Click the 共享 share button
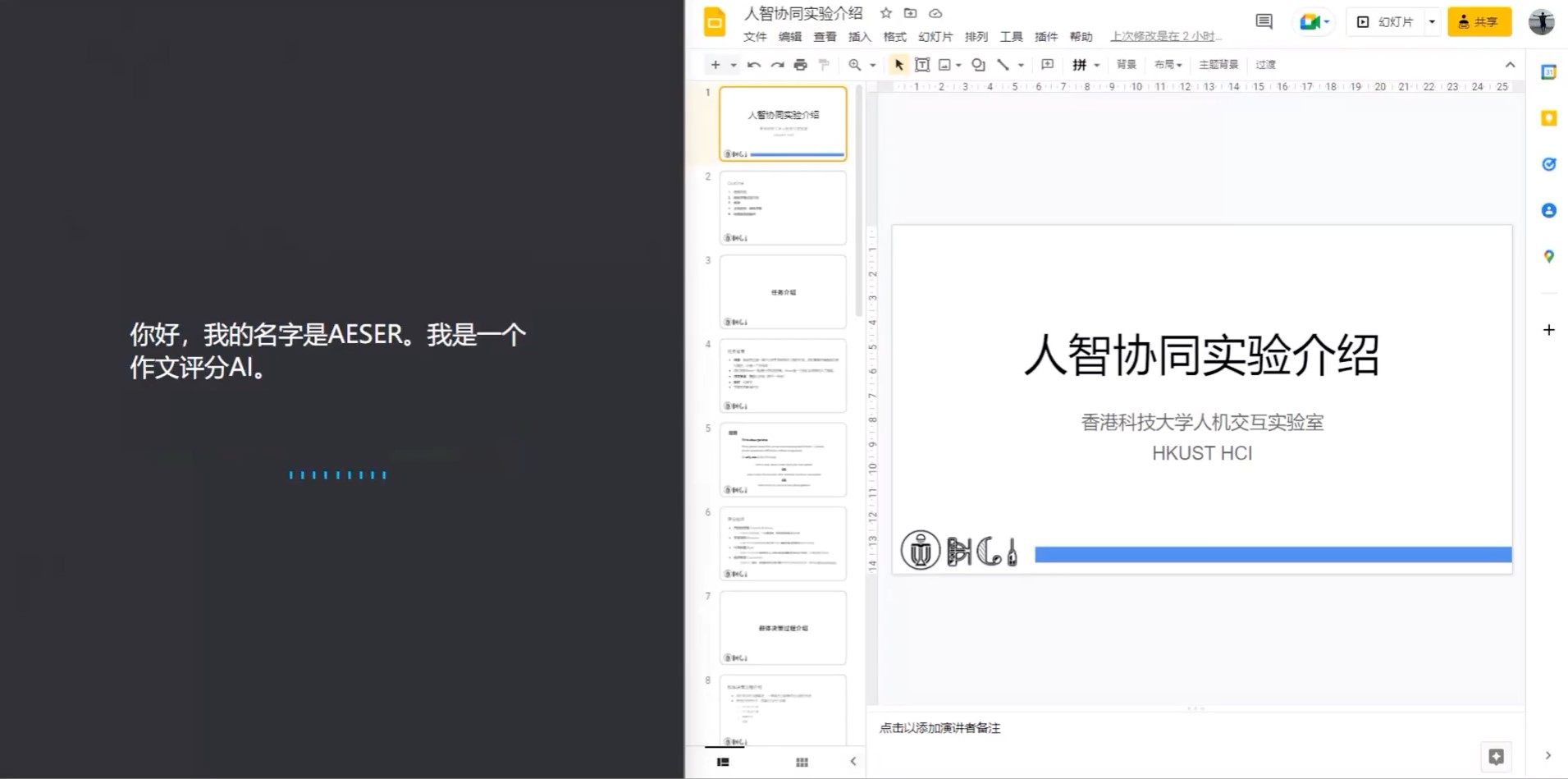The image size is (1568, 779). click(1479, 21)
